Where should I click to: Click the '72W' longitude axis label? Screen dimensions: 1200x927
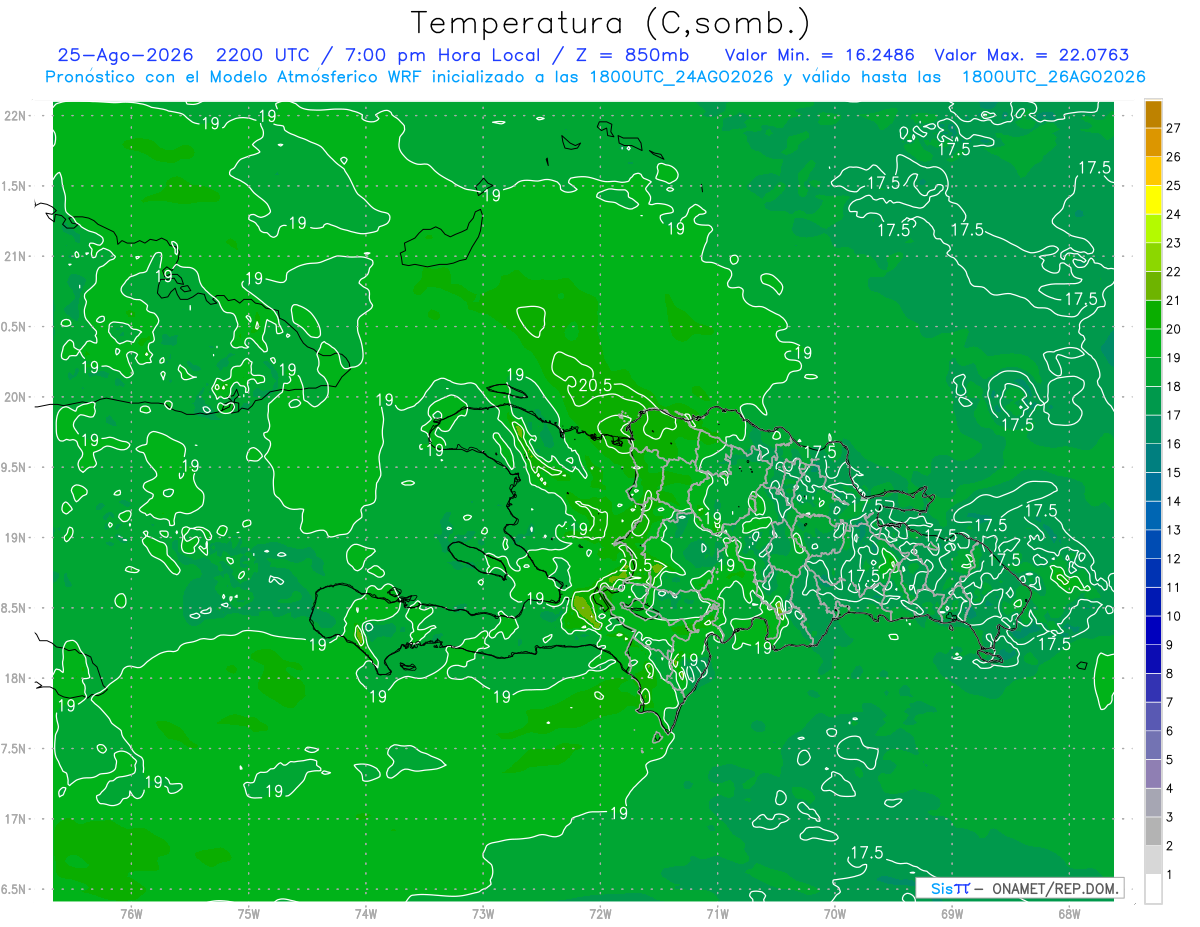(x=600, y=914)
